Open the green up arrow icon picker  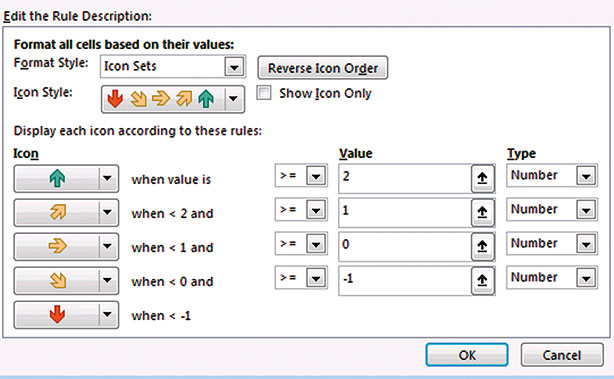click(66, 179)
